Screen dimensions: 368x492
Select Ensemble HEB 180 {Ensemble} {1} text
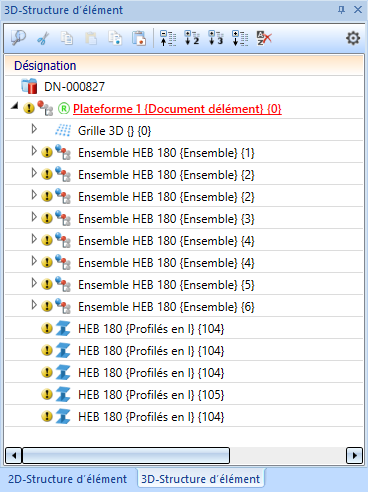pos(166,153)
